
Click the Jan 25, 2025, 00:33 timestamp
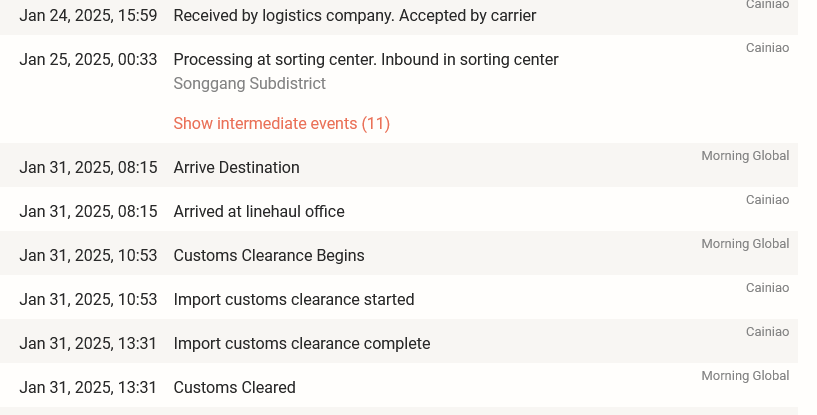[88, 59]
